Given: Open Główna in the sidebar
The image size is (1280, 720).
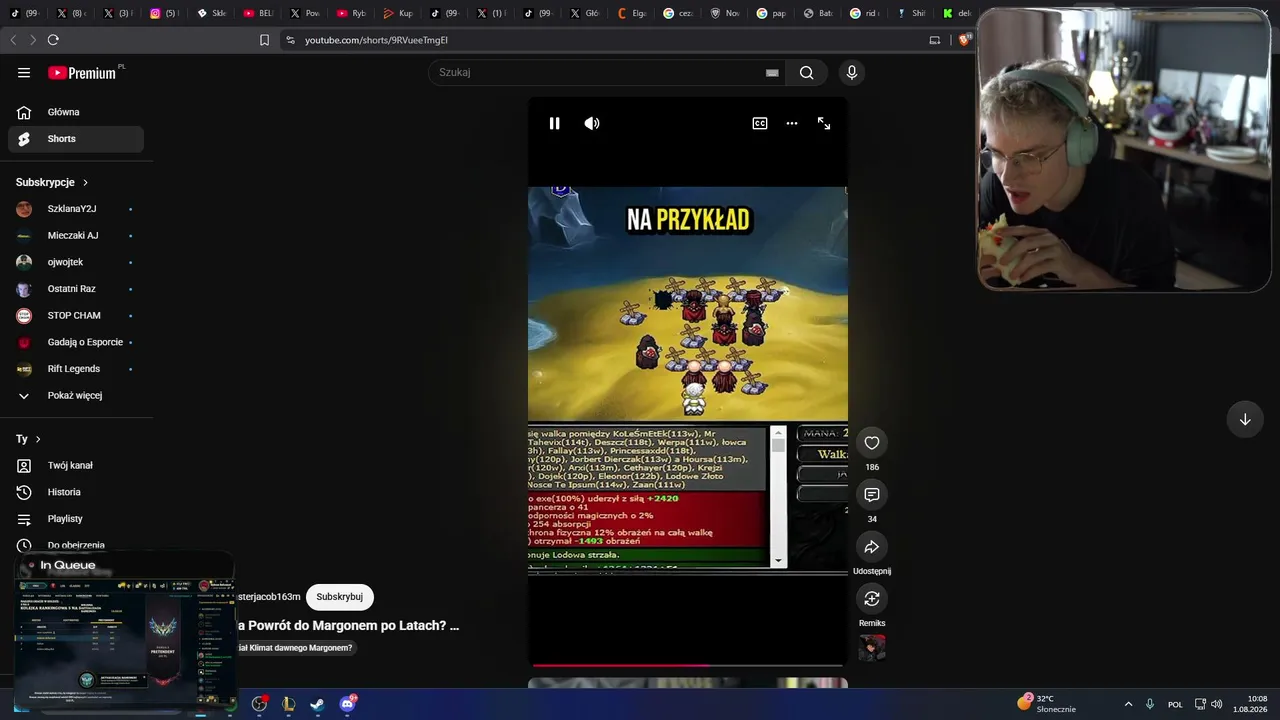Looking at the screenshot, I should point(76,112).
